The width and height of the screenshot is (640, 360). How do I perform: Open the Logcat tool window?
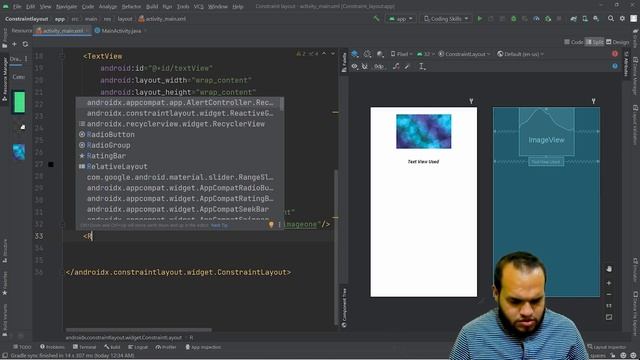138,347
